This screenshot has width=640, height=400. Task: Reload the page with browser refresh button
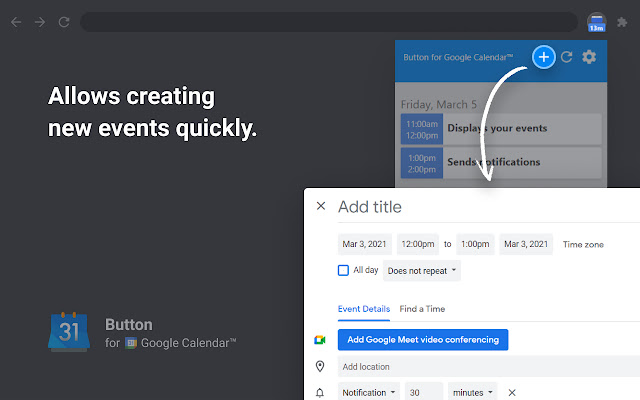coord(64,22)
